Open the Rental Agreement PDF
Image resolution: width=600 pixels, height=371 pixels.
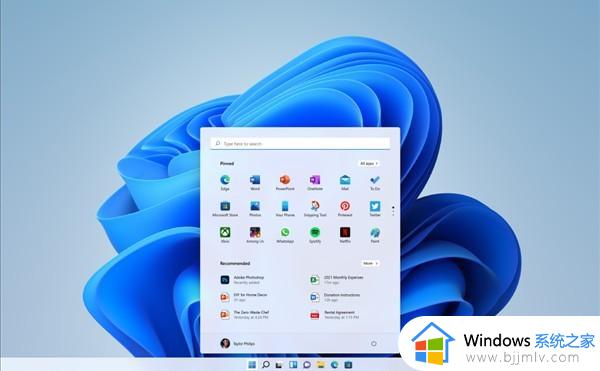(334, 315)
